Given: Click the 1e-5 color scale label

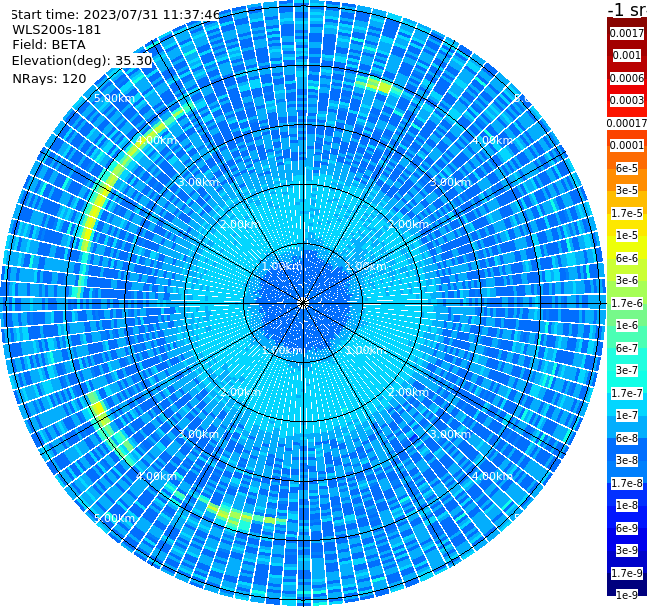Looking at the screenshot, I should [x=627, y=236].
